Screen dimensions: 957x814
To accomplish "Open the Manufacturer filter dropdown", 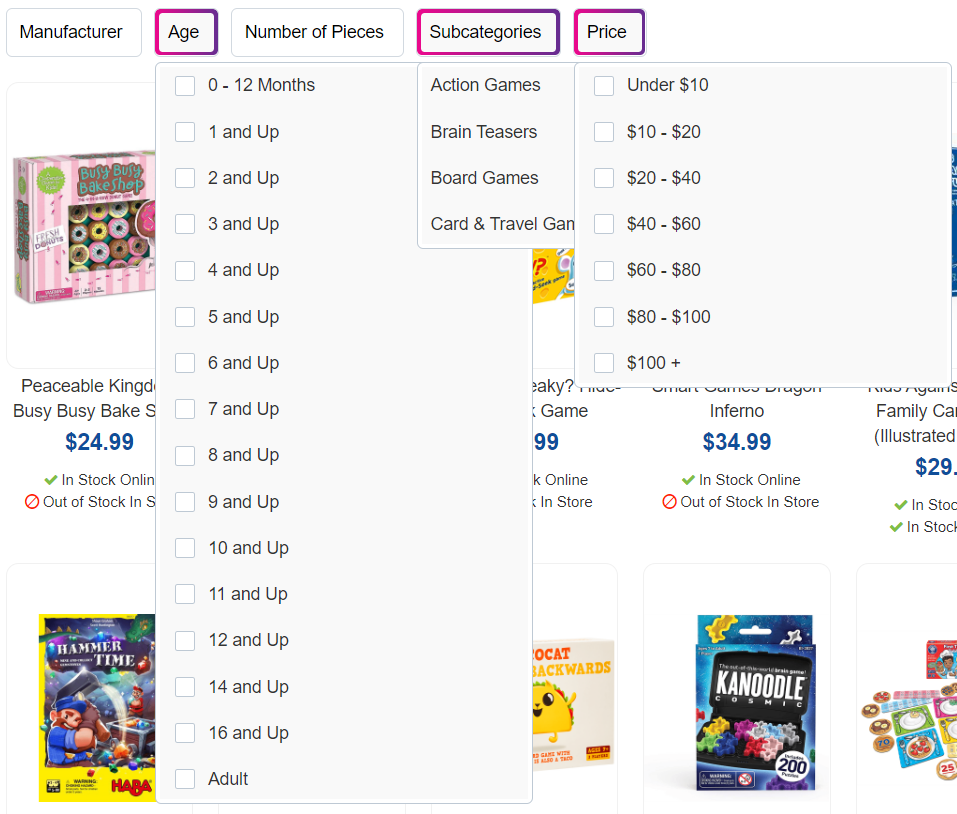I will click(73, 31).
